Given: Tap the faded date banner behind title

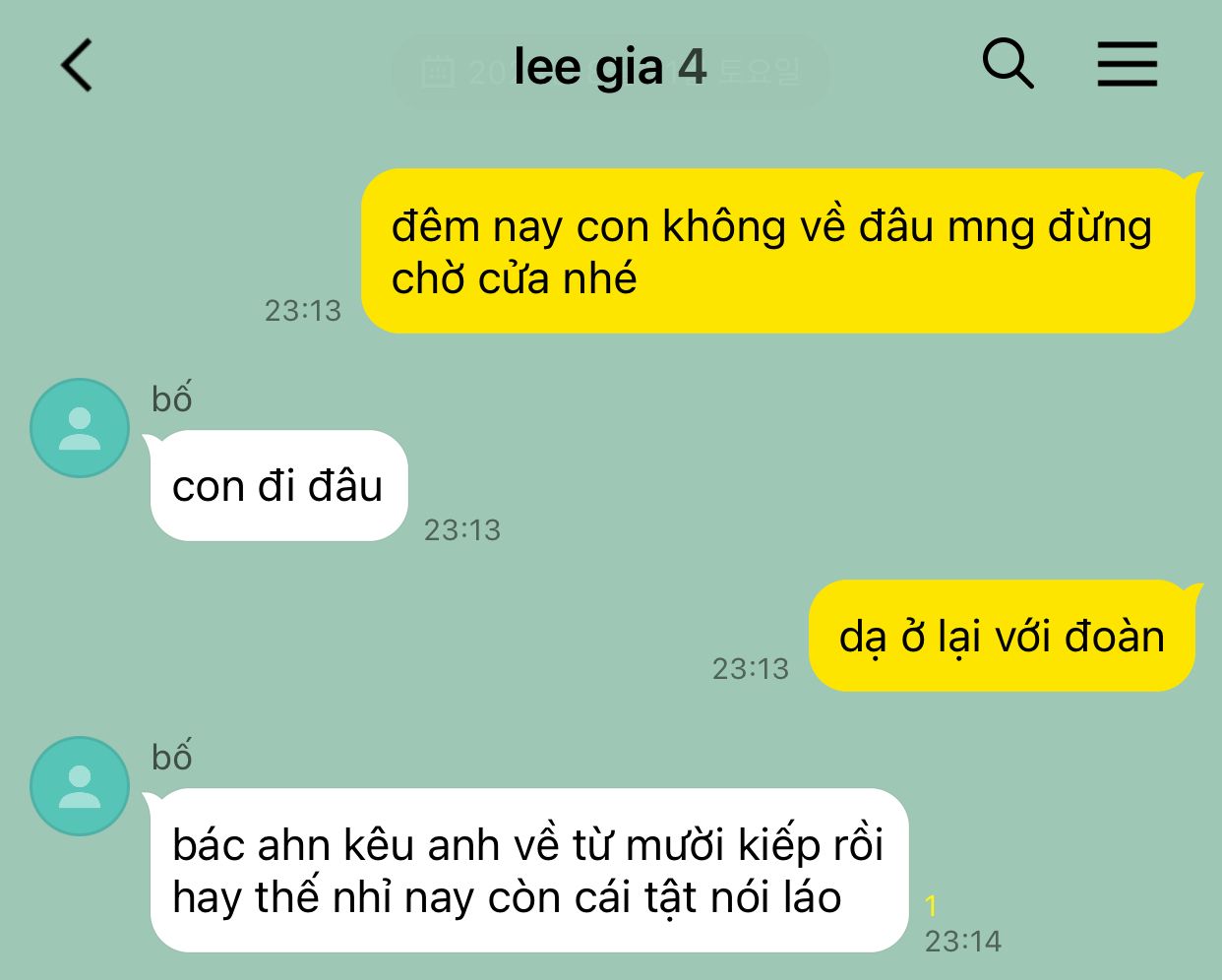Looking at the screenshot, I should [x=610, y=71].
